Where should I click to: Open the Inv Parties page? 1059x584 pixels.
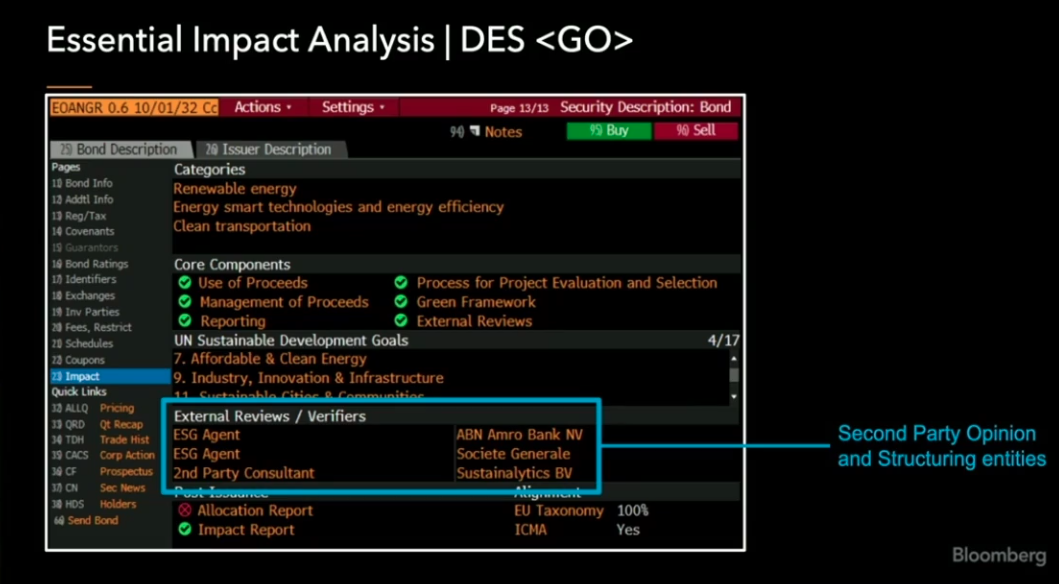pyautogui.click(x=85, y=312)
